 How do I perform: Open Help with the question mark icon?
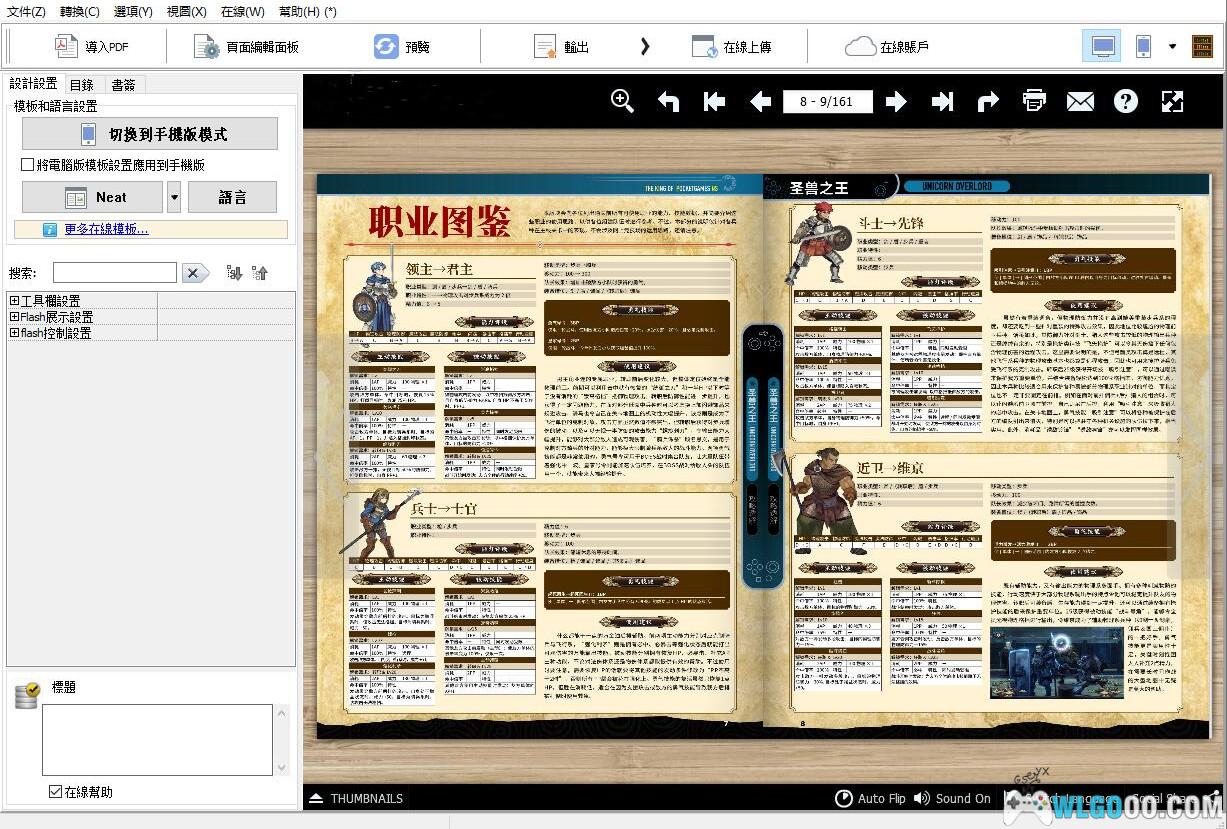click(x=1126, y=100)
